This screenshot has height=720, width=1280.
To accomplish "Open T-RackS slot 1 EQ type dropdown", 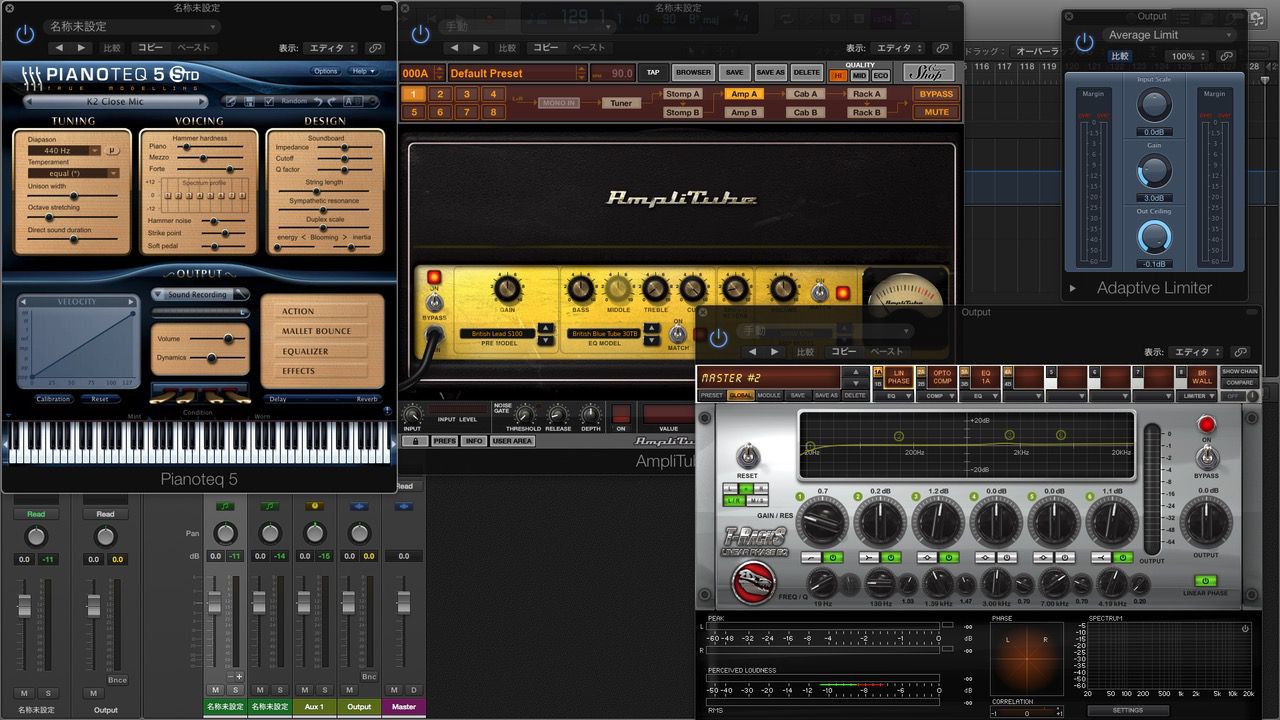I will [895, 396].
